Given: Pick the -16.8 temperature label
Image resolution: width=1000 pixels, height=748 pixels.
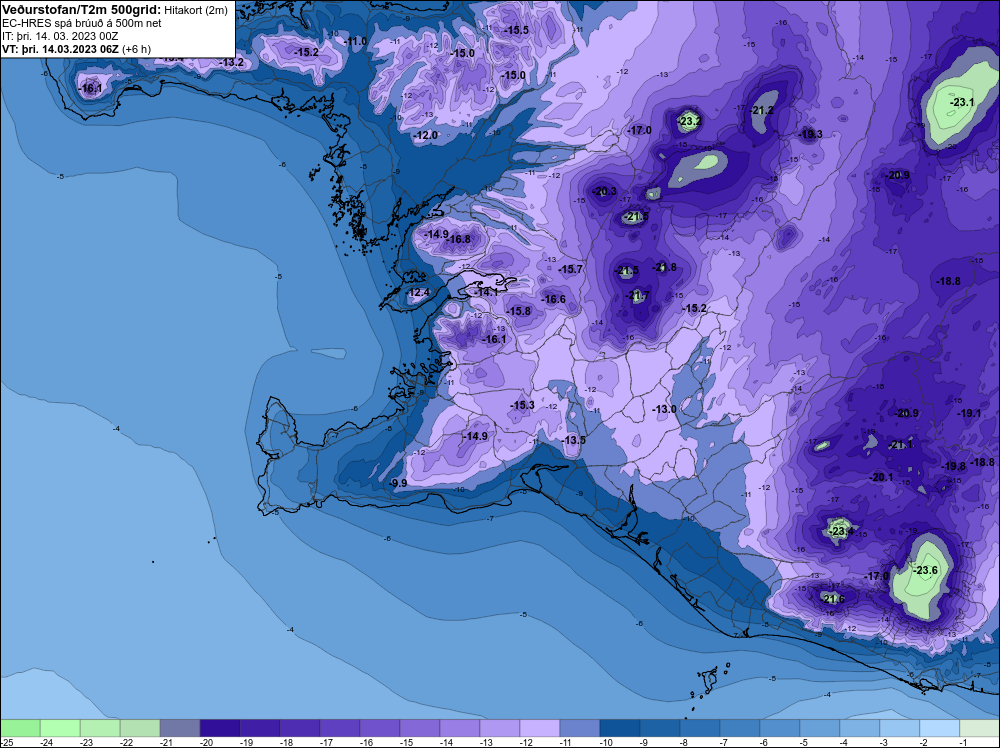Looking at the screenshot, I should (459, 239).
